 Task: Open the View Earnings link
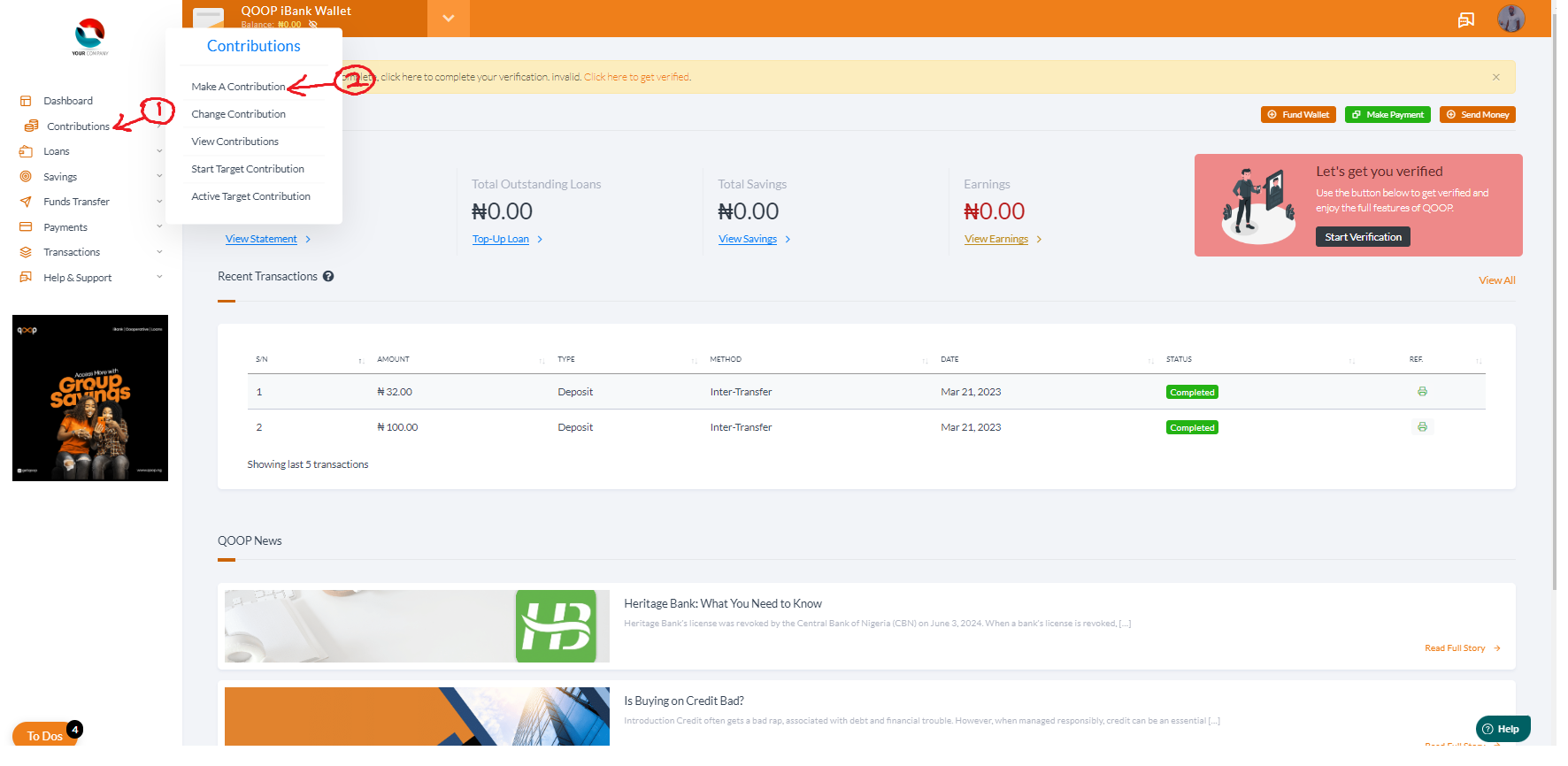coord(996,239)
